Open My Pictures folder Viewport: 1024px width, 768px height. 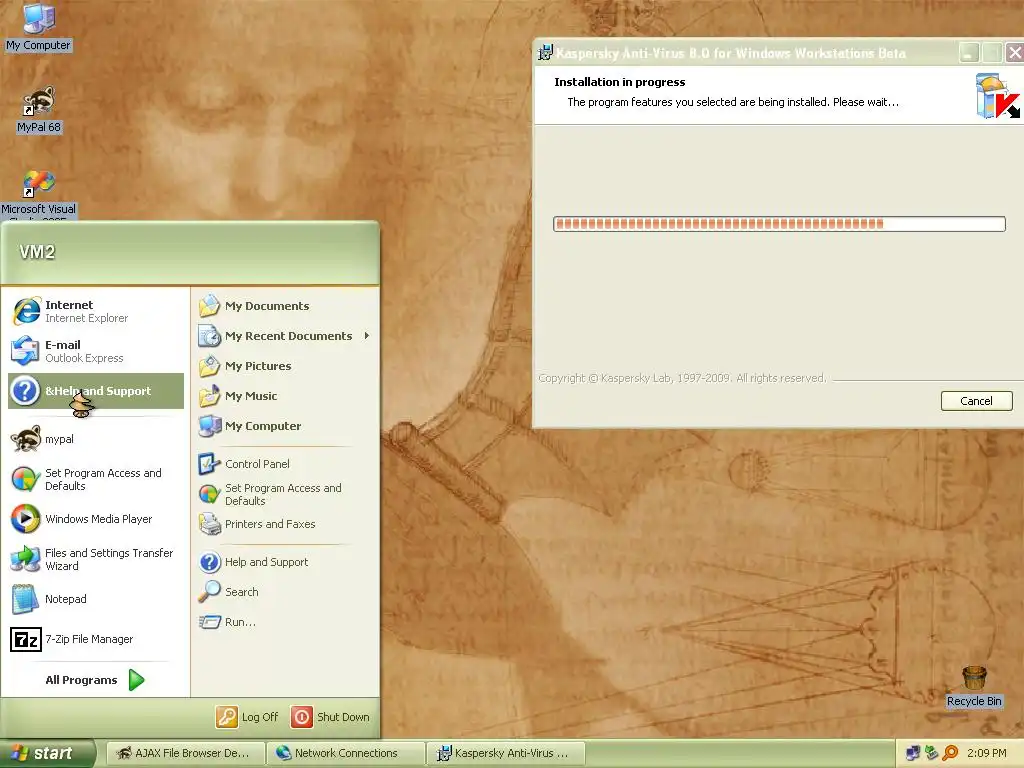[x=285, y=366]
